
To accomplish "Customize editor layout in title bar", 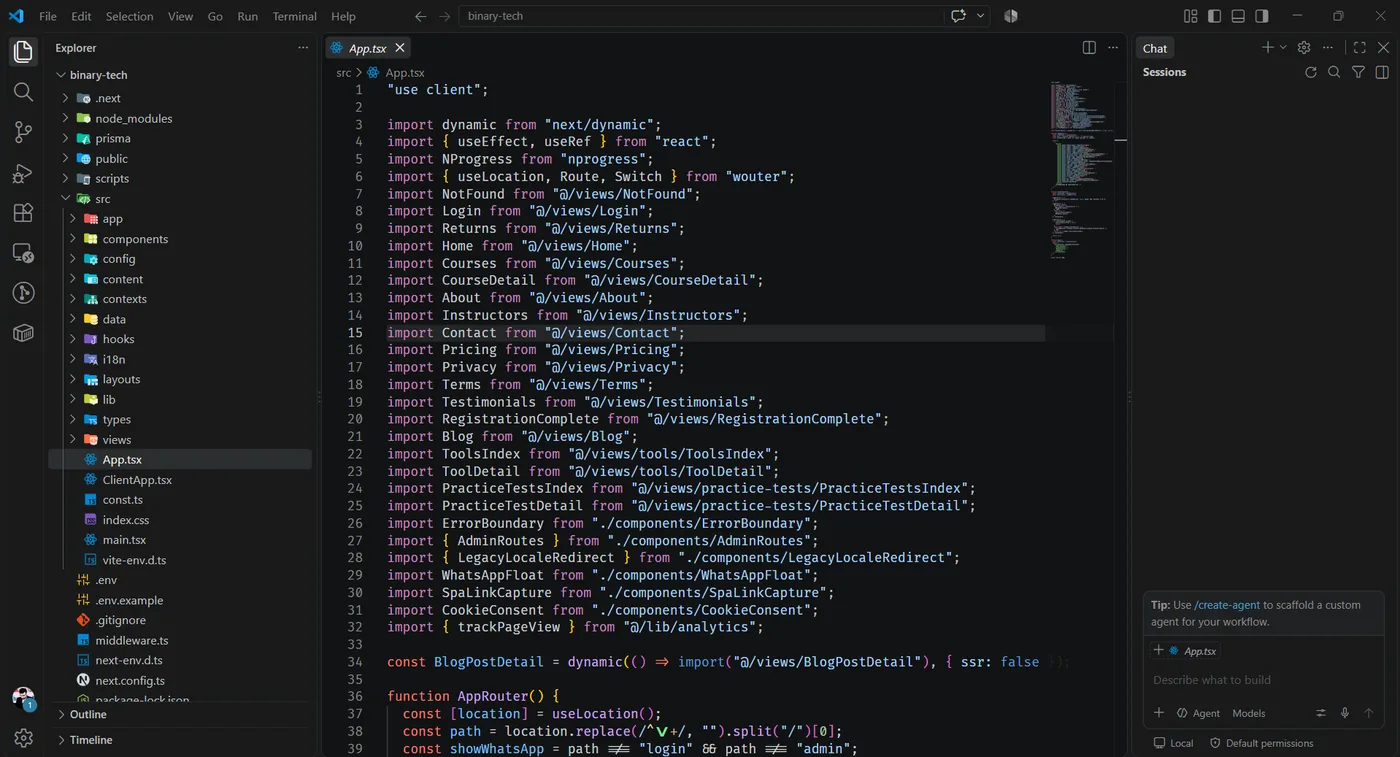I will point(1190,16).
